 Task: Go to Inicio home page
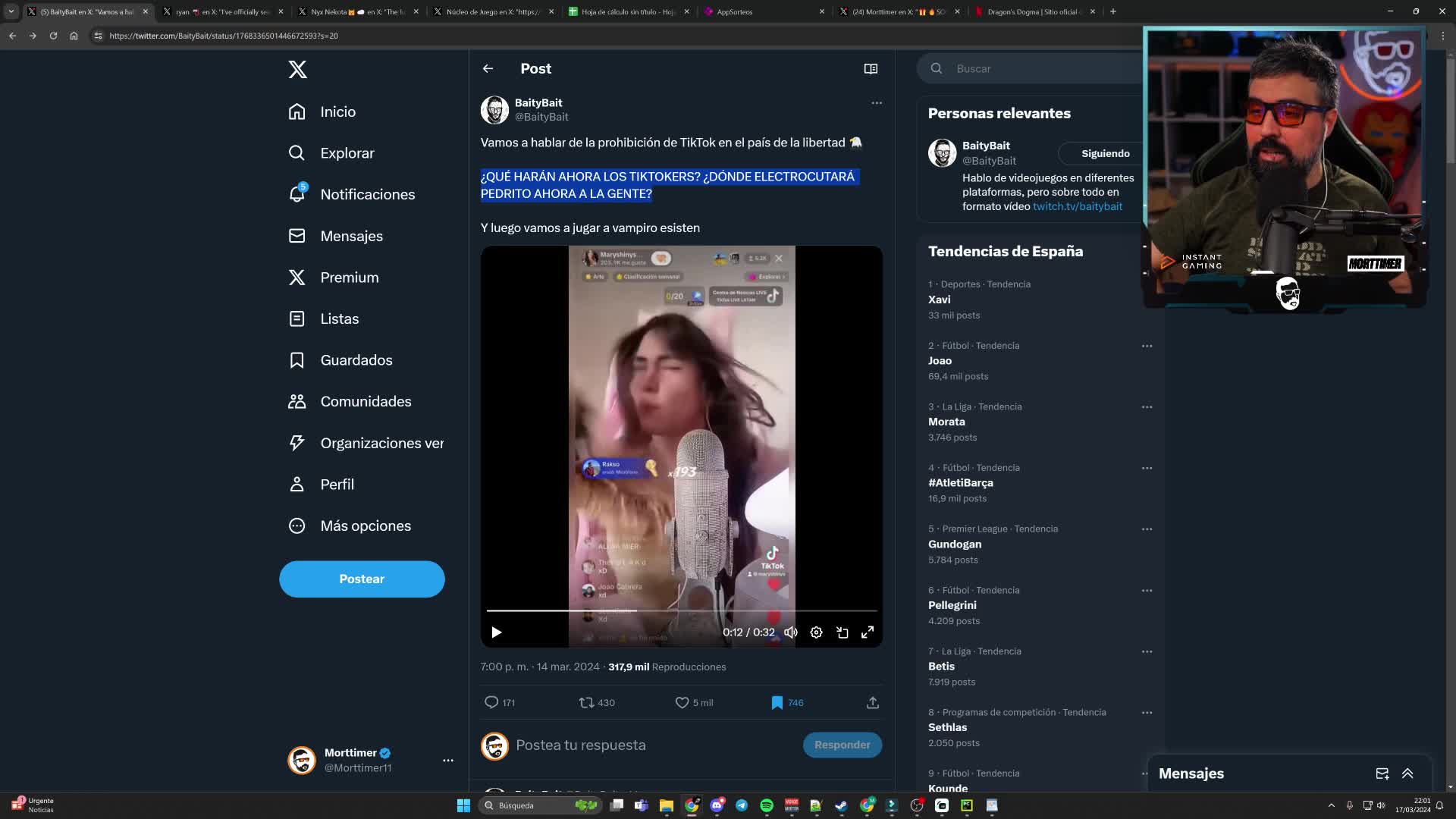pyautogui.click(x=322, y=111)
